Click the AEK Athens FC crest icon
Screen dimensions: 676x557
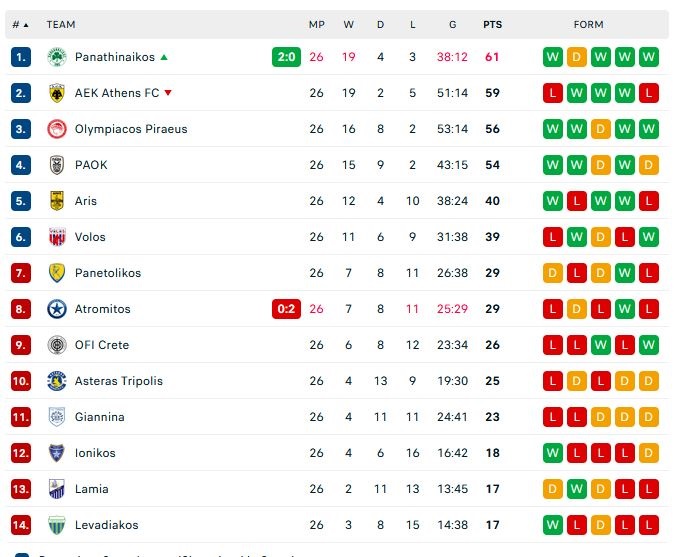point(56,93)
